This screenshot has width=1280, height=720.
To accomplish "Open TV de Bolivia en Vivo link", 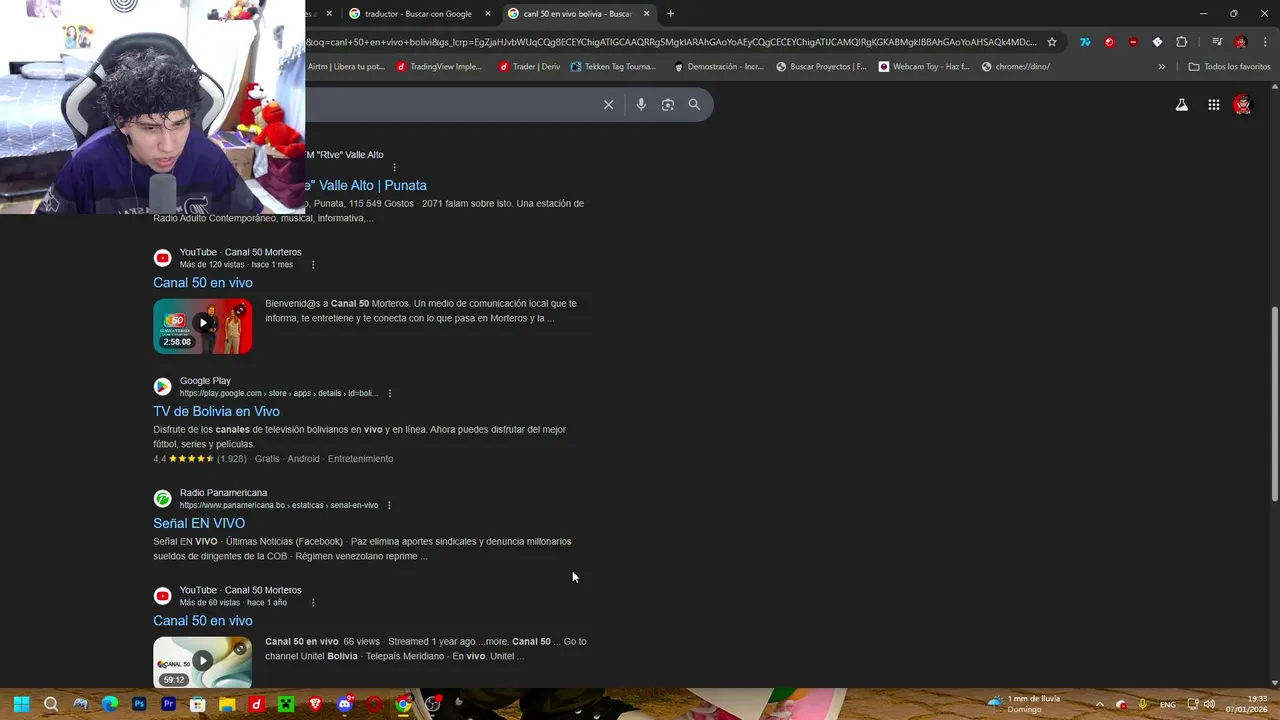I will click(x=216, y=411).
